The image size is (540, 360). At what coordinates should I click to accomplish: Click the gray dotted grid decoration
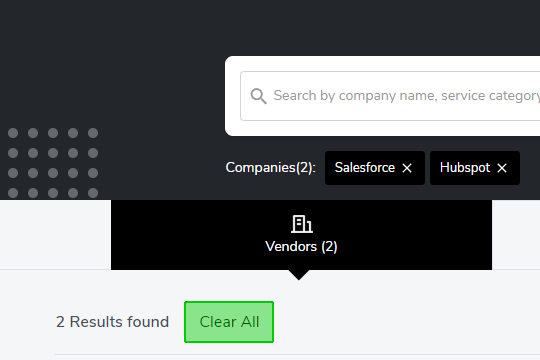[x=53, y=163]
